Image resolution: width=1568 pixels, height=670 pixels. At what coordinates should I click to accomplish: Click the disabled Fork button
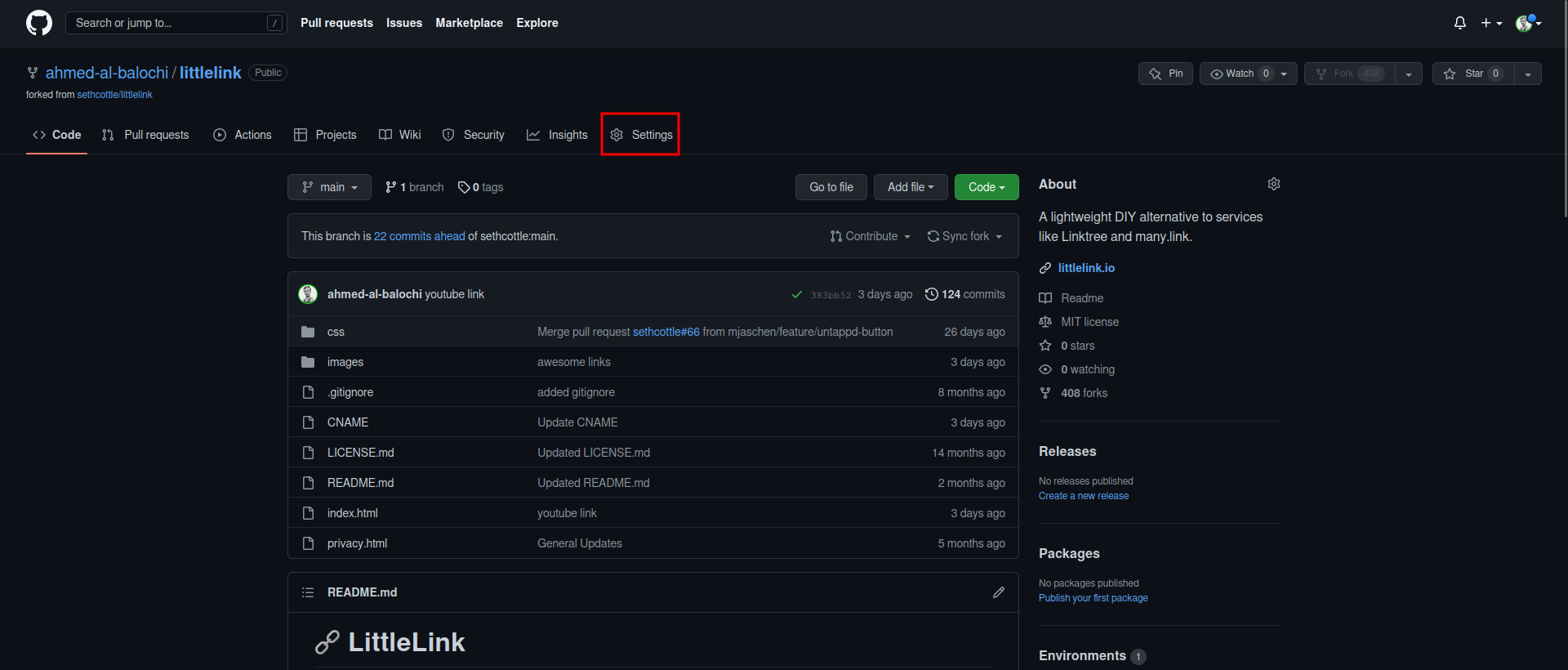(x=1349, y=74)
